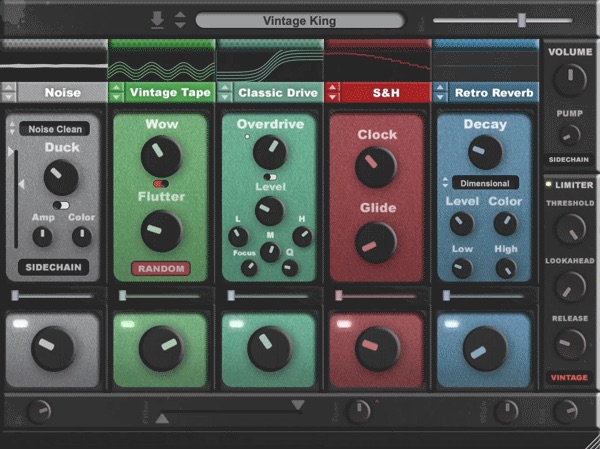The width and height of the screenshot is (600, 449).
Task: Step reverb type with arrows beside Dimensional
Action: click(x=445, y=182)
